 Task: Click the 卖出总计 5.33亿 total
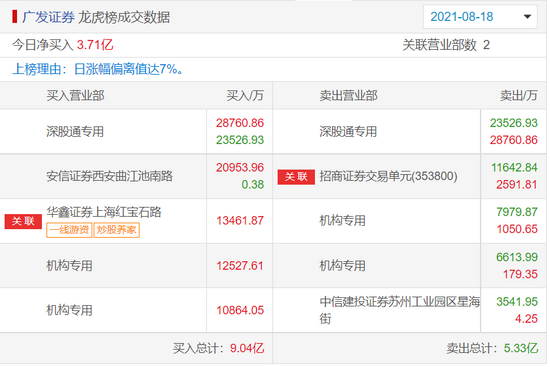click(x=492, y=348)
